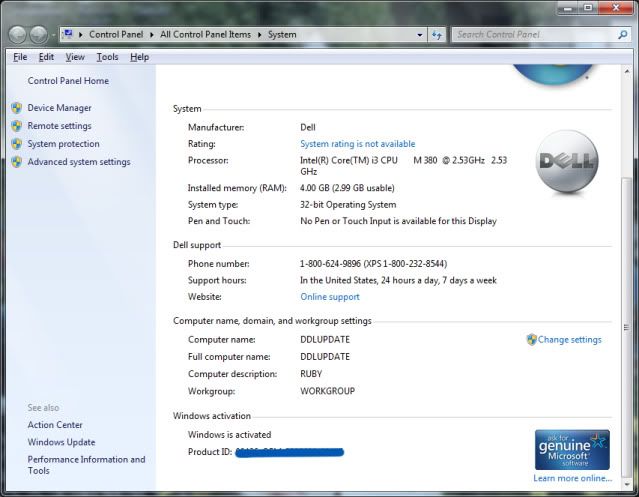Click the shield icon beside Remote settings
This screenshot has width=639, height=497.
click(x=17, y=126)
